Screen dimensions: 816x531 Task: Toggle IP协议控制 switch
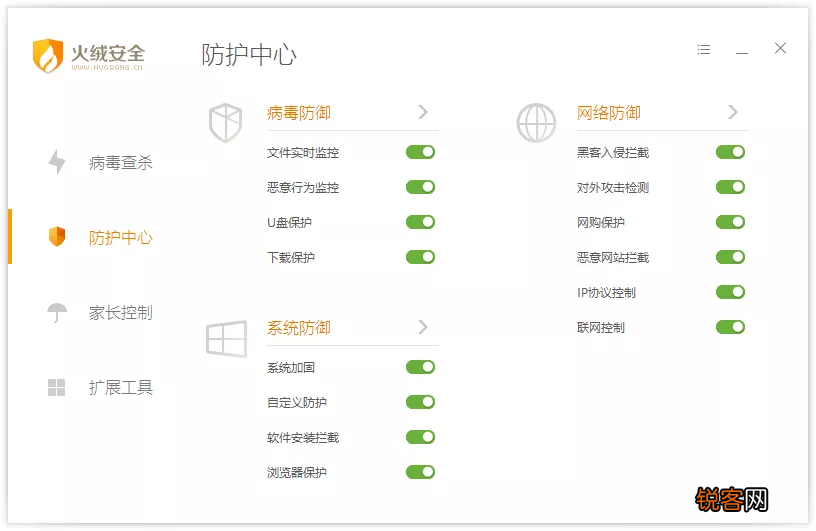tap(731, 292)
